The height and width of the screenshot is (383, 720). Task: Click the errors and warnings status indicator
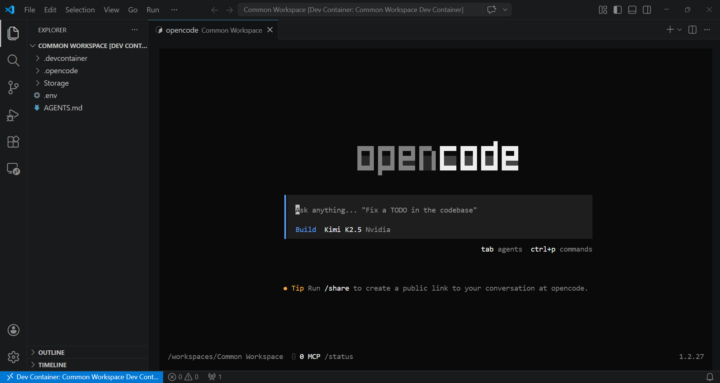183,377
